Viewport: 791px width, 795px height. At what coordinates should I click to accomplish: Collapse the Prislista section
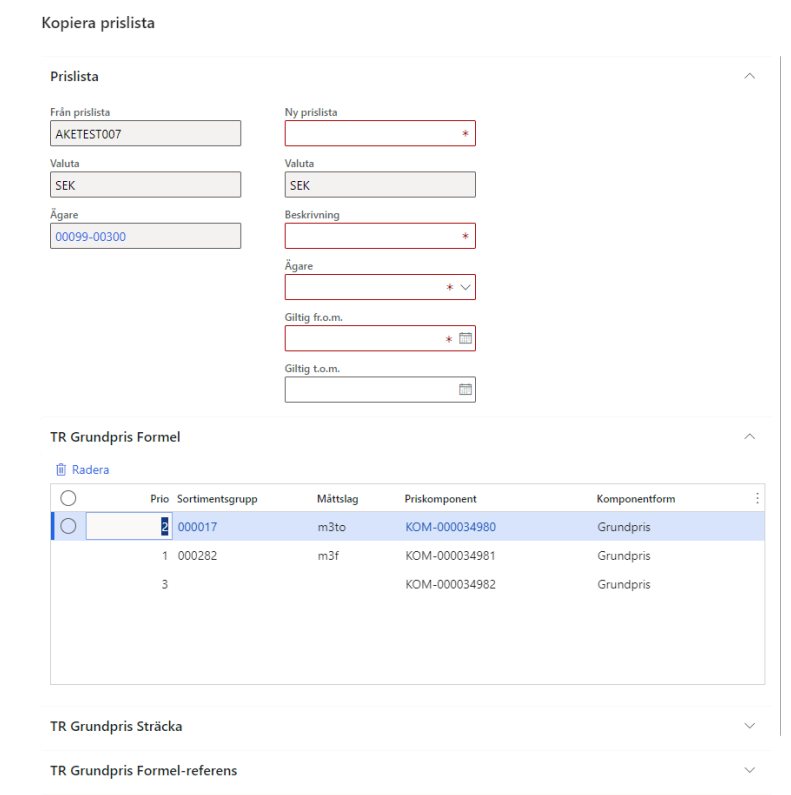[x=750, y=76]
